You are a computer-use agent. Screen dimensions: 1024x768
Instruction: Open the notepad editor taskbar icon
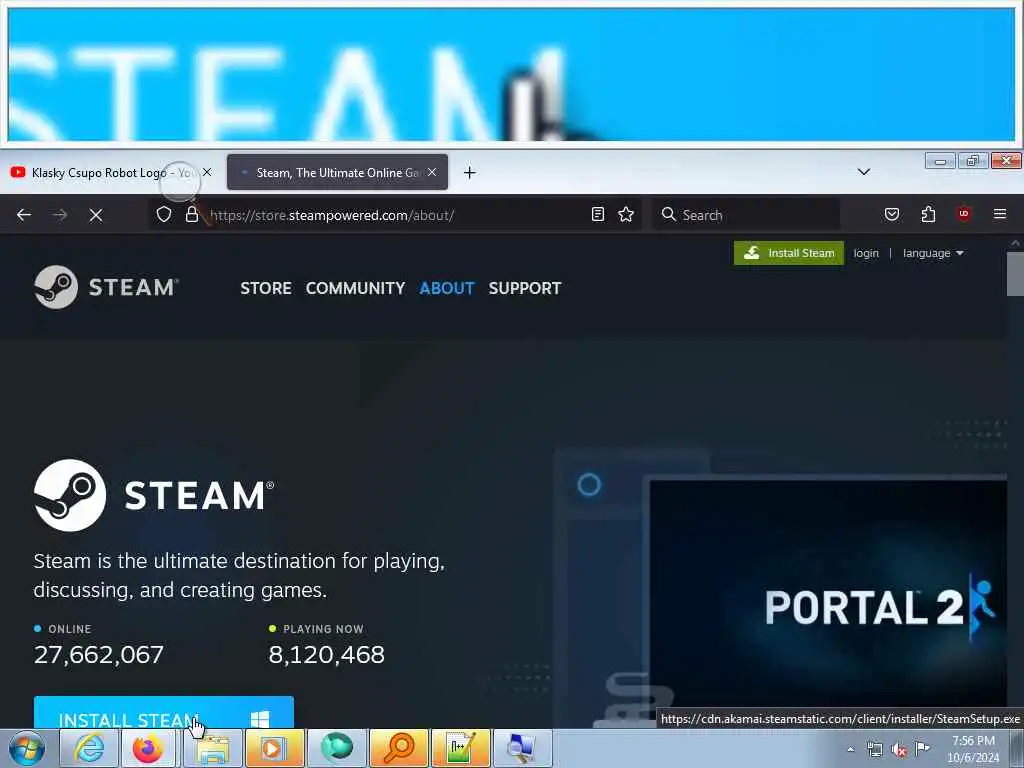[x=460, y=748]
